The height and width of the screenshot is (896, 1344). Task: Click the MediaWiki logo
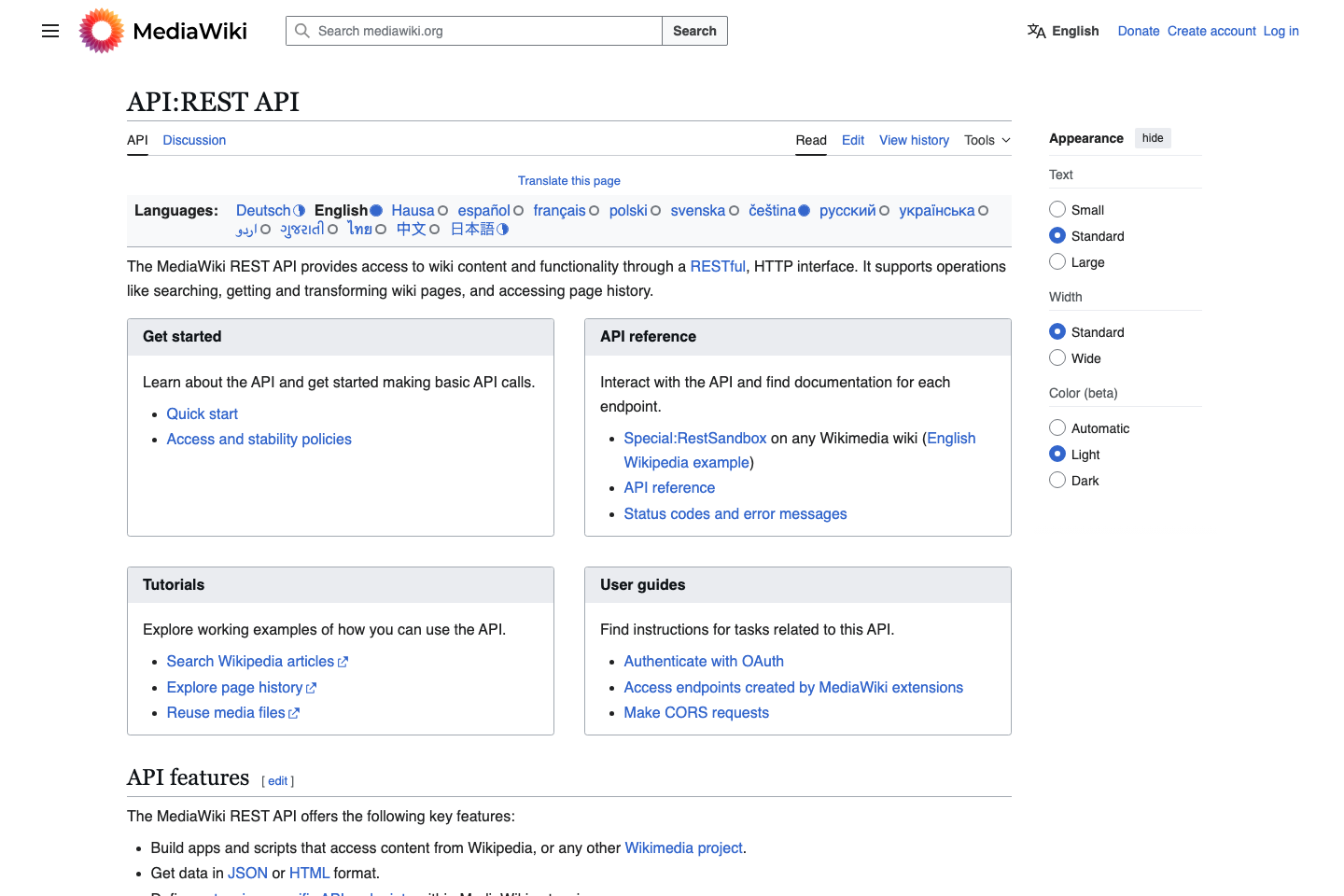click(x=101, y=30)
